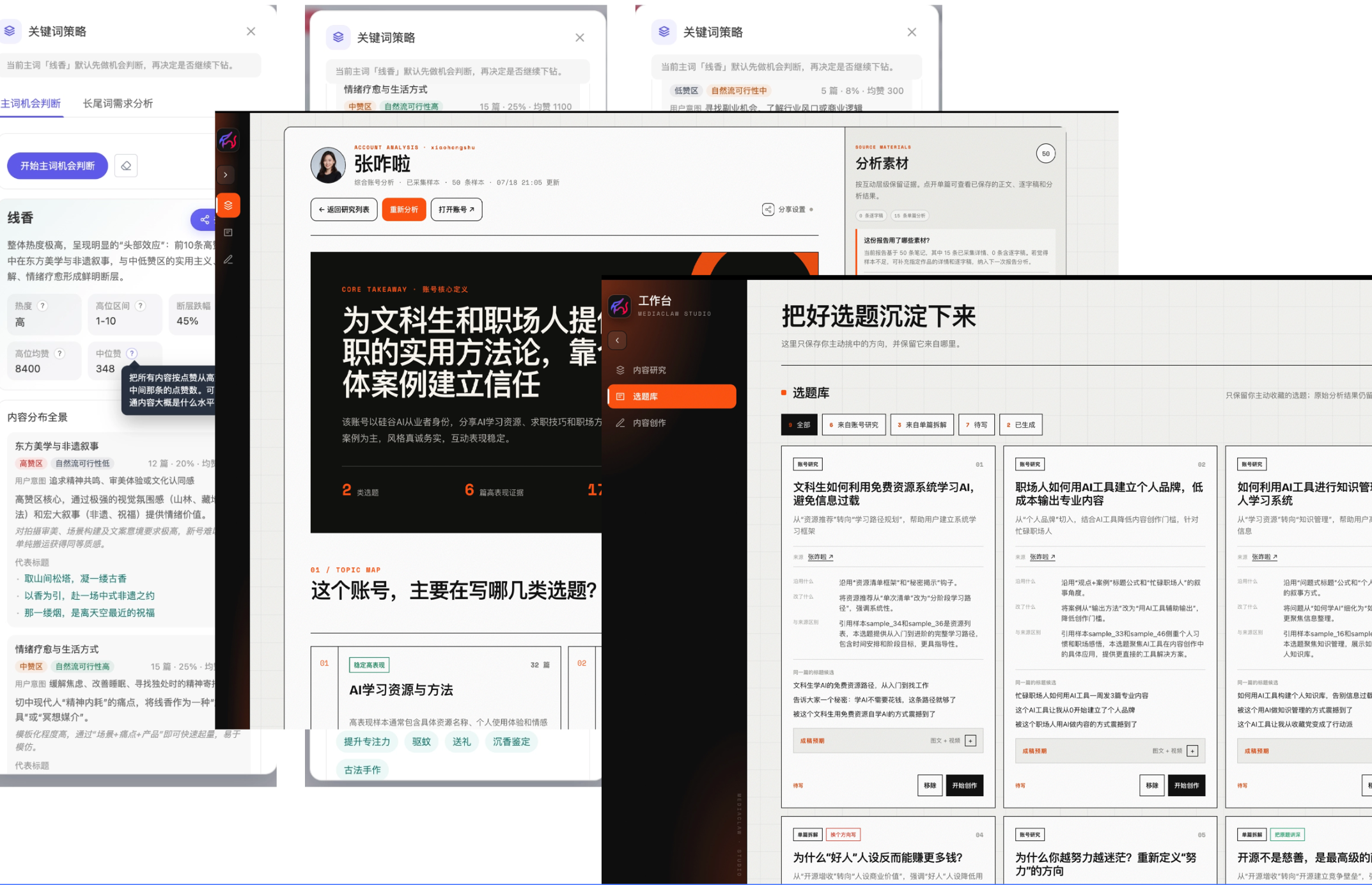
Task: Close the right 关键词策略 panel
Action: 912,32
